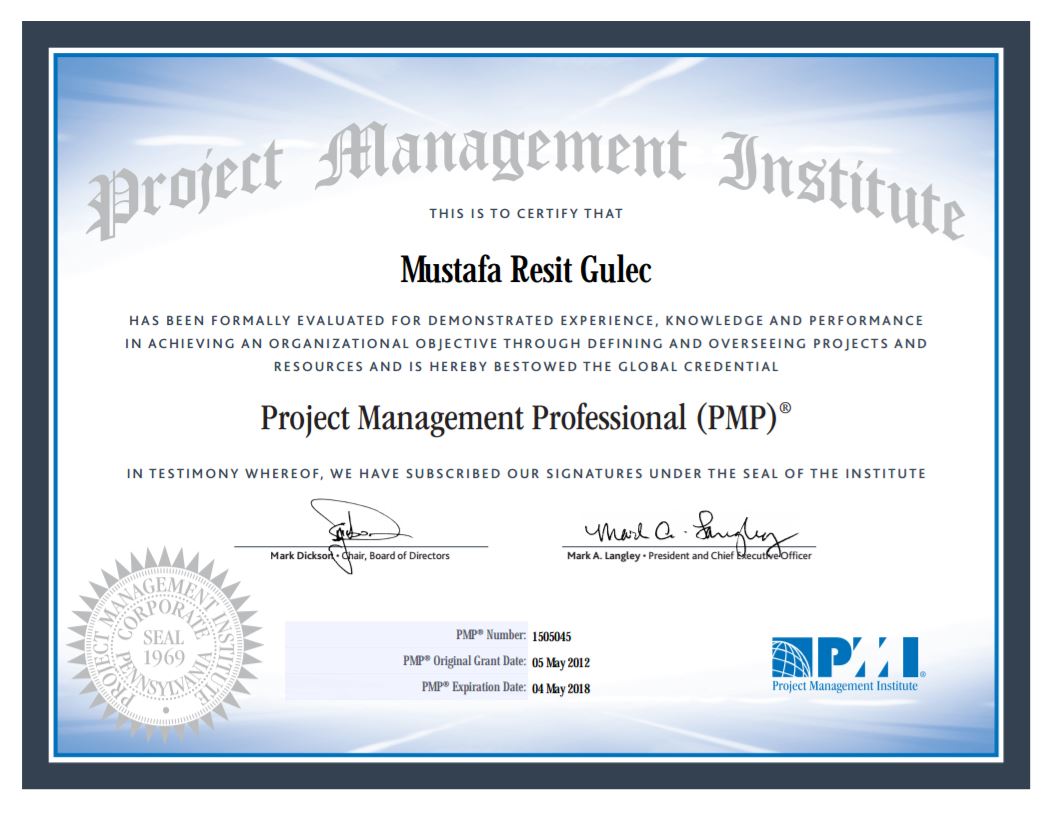The image size is (1051, 813).
Task: Click the corporate seal dated 1969
Action: (165, 645)
